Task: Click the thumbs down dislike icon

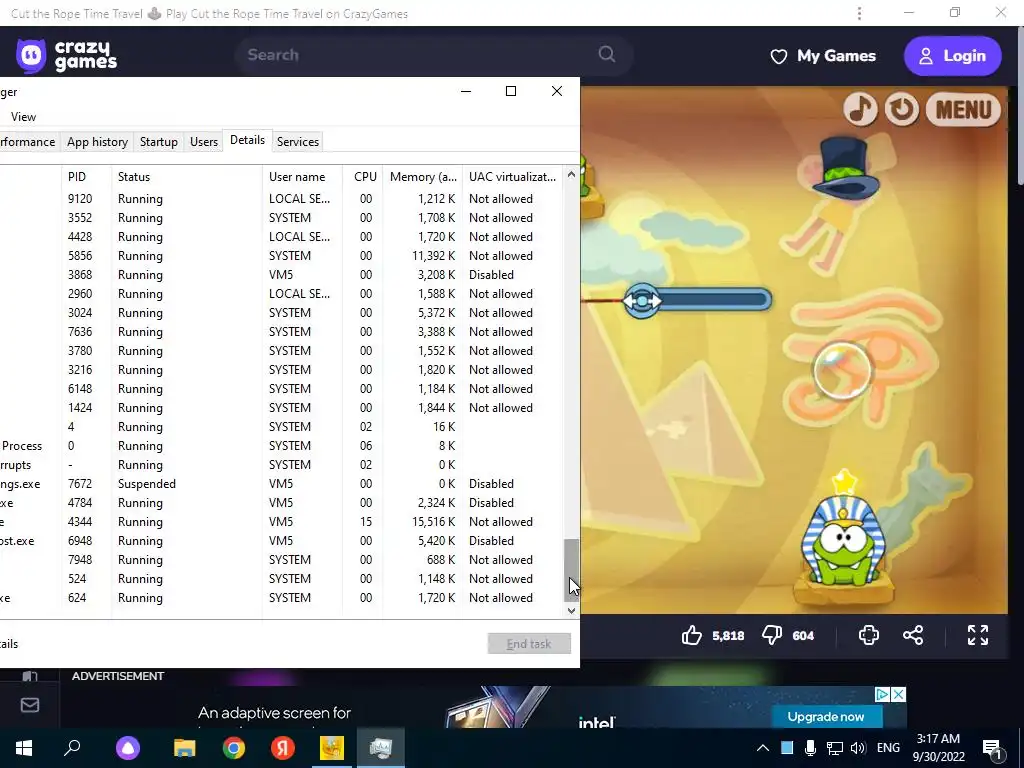Action: coord(772,635)
